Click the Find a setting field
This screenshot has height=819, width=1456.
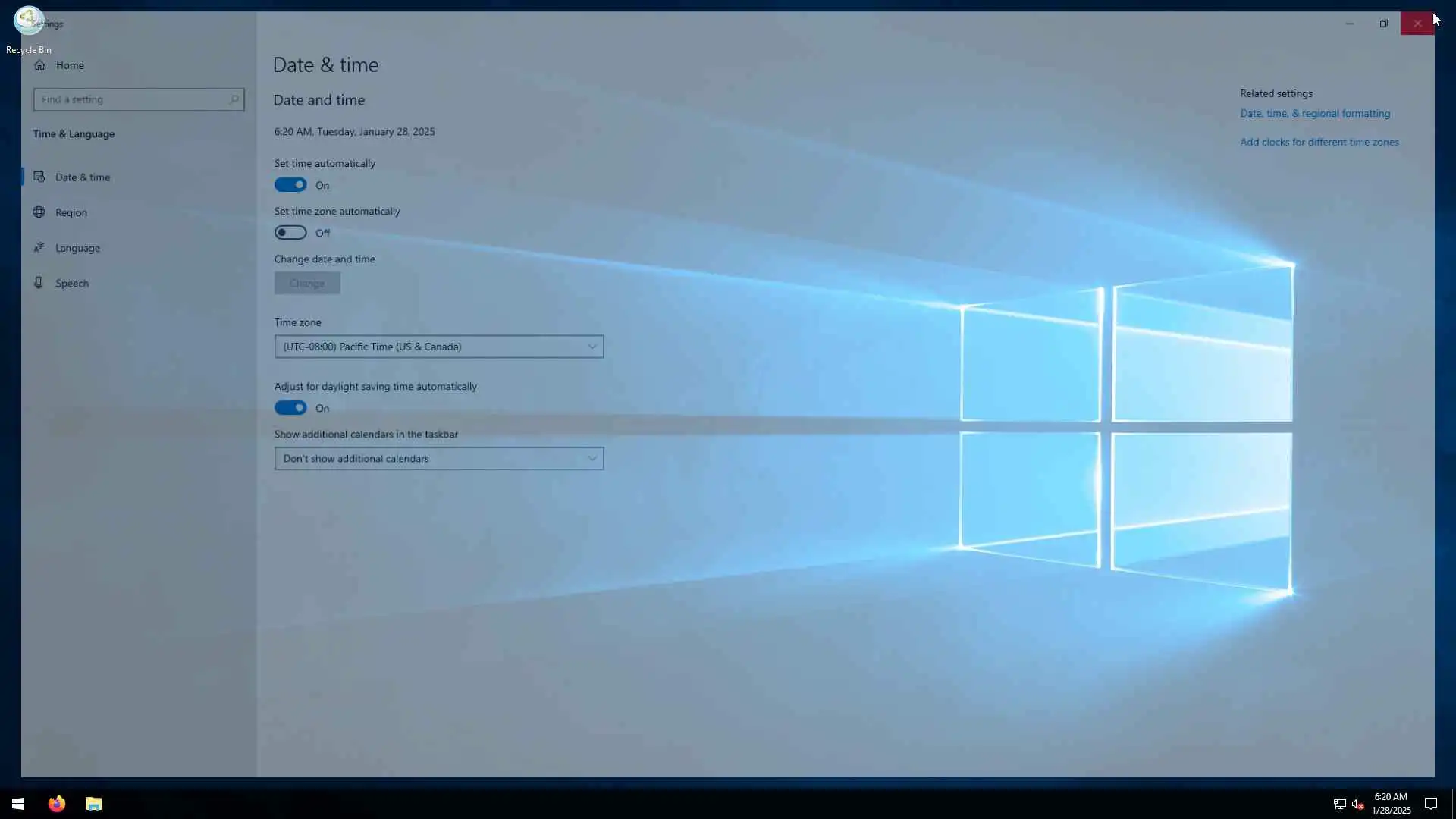coord(129,99)
